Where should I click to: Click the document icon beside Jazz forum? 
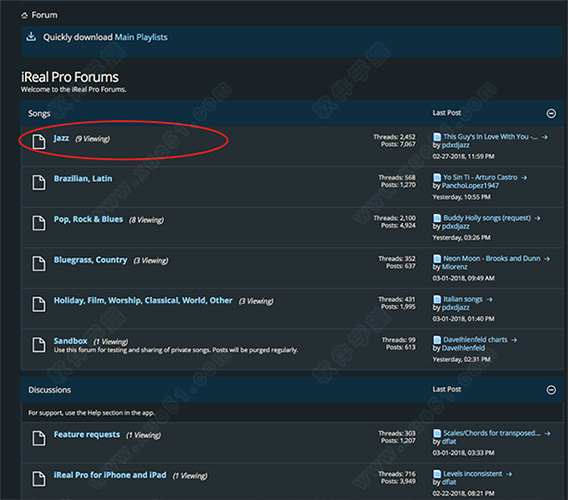click(39, 141)
